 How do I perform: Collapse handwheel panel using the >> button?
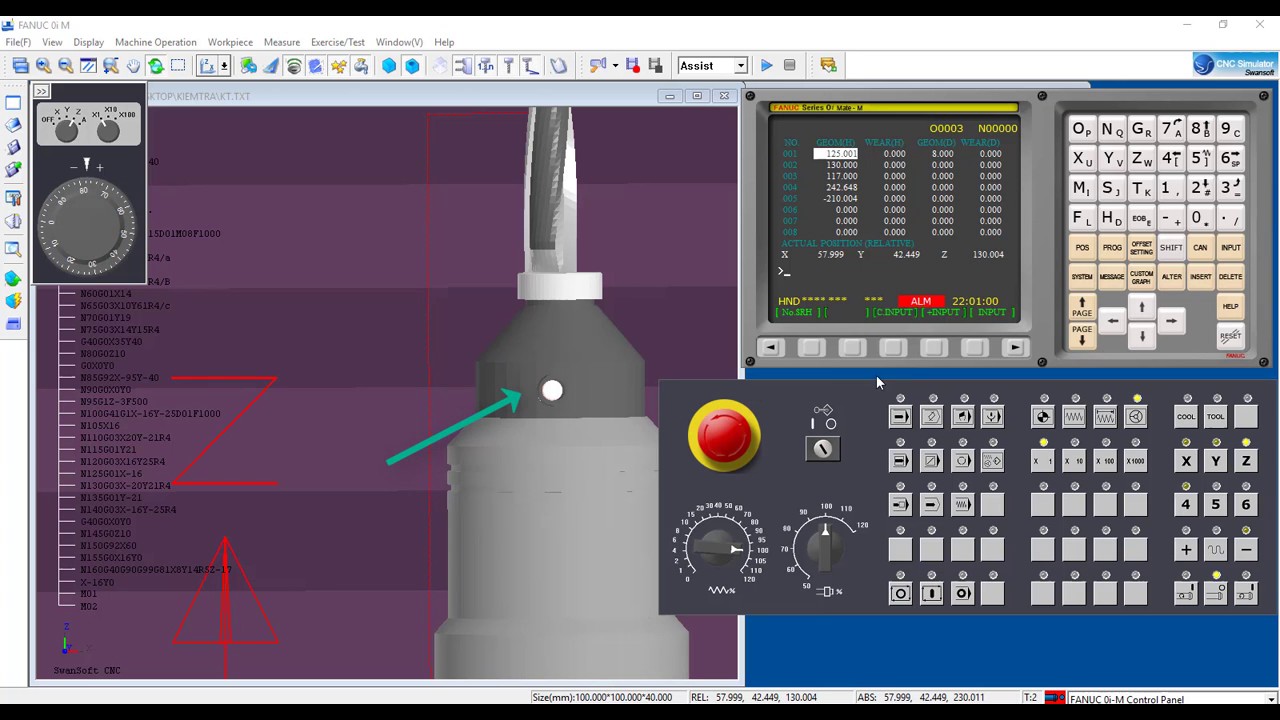click(x=41, y=91)
